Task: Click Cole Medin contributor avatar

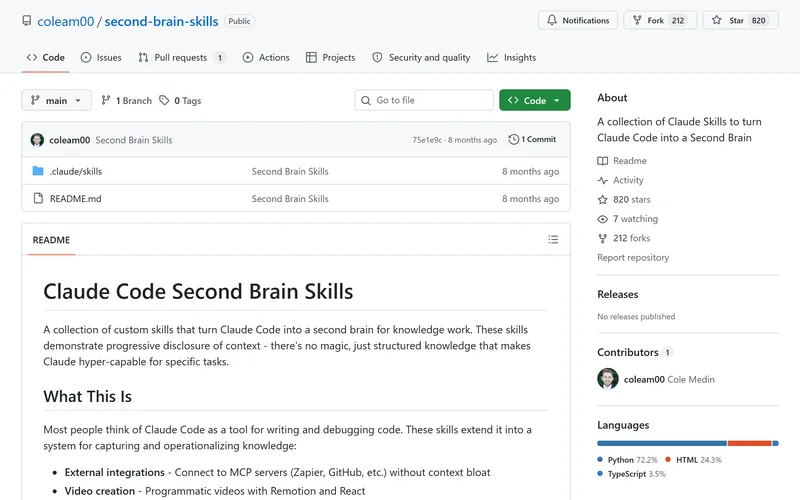Action: pyautogui.click(x=608, y=379)
